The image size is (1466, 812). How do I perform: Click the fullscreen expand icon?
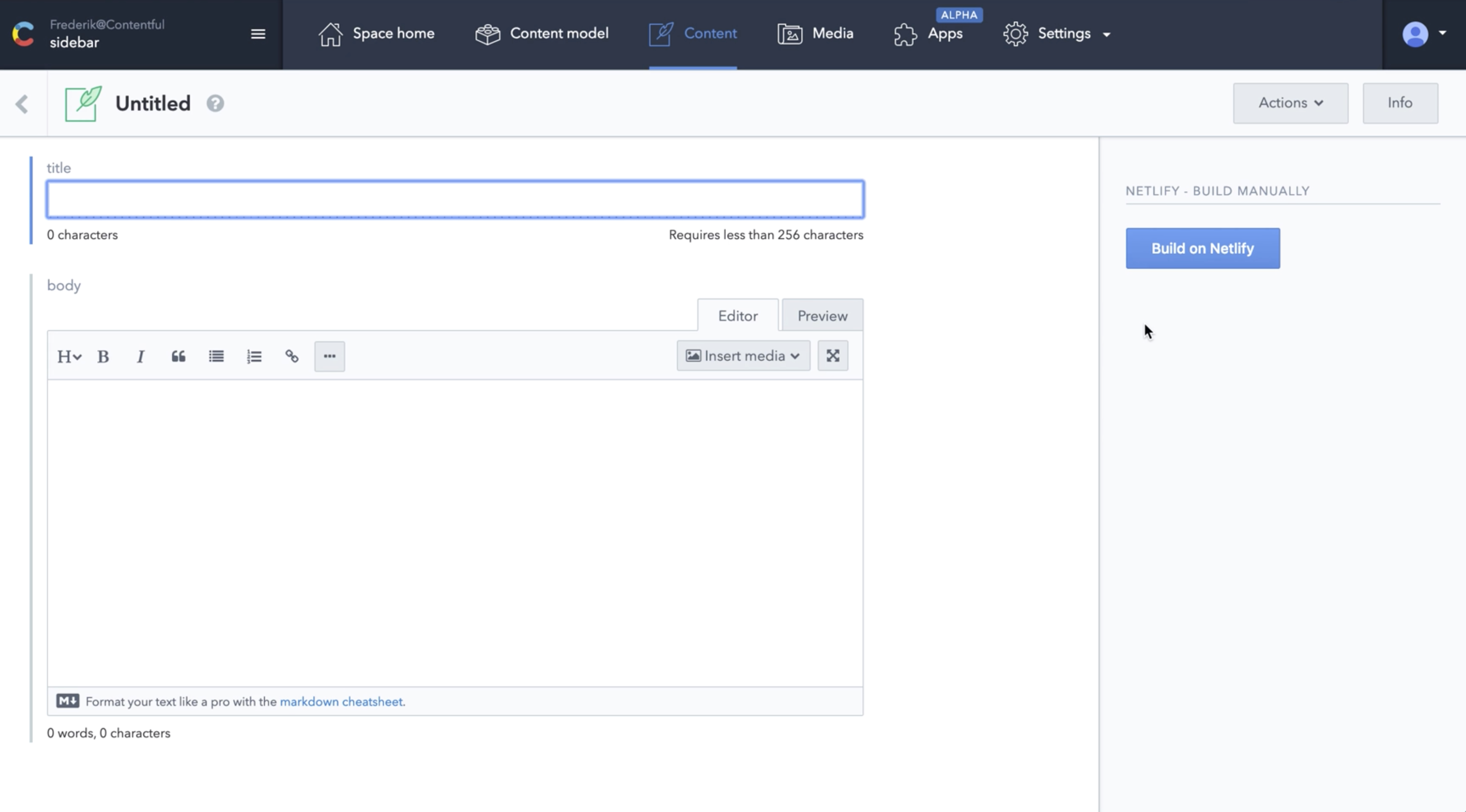(x=833, y=356)
